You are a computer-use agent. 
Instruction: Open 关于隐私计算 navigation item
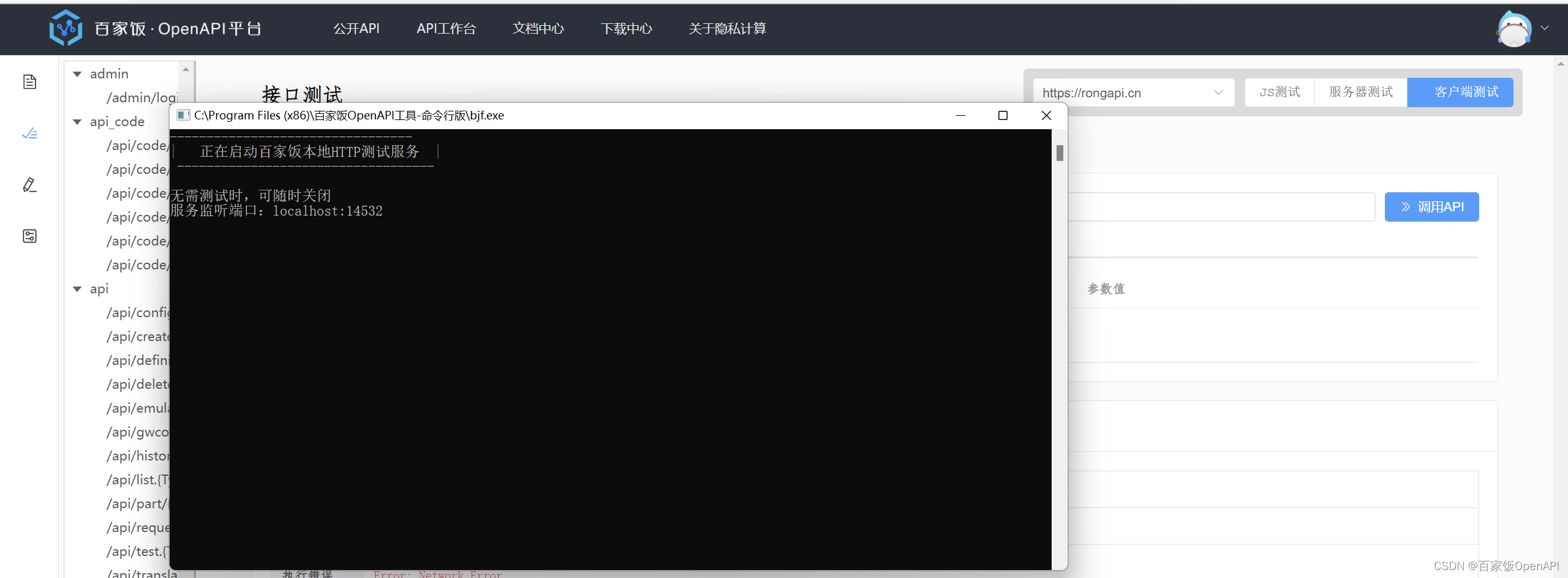coord(727,28)
